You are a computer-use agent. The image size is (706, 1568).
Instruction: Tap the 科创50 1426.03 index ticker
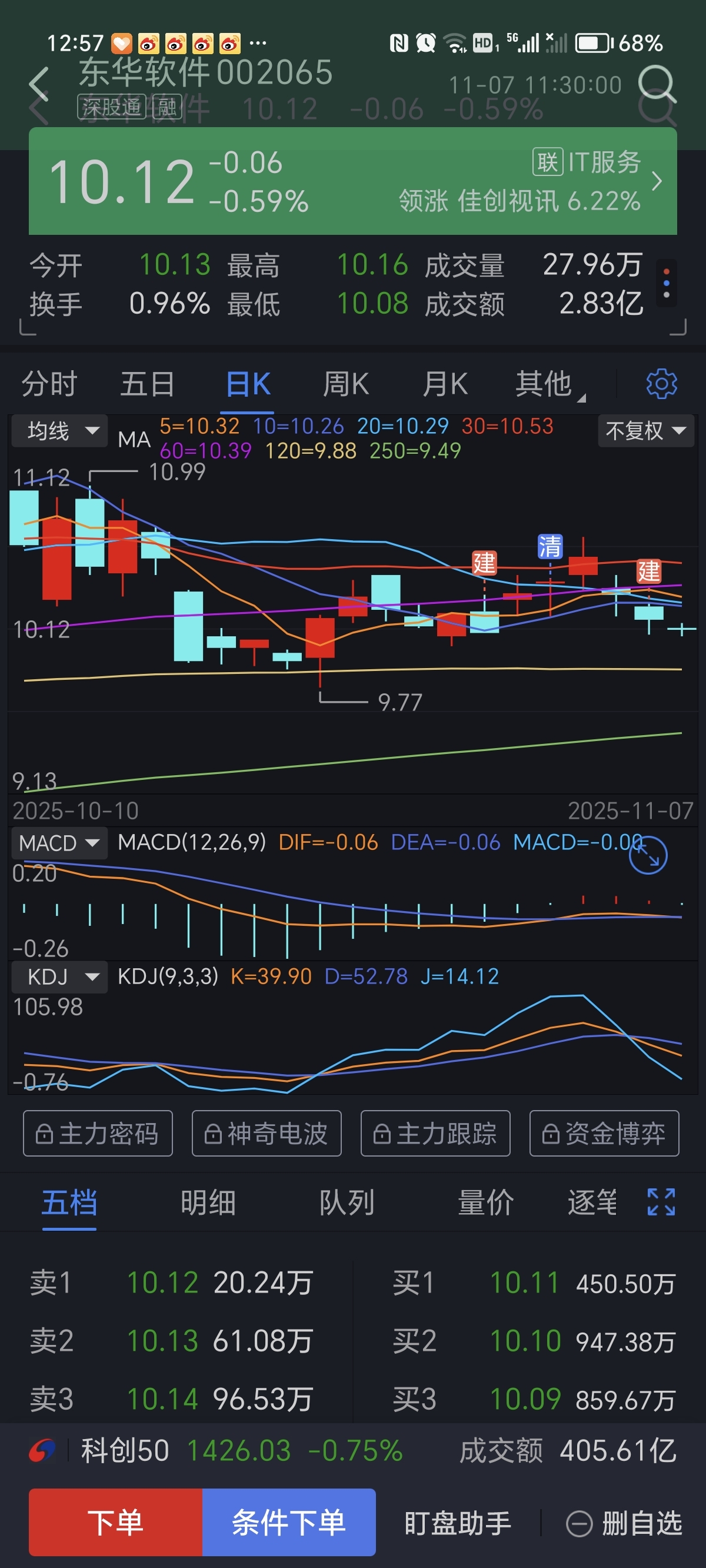[241, 1450]
